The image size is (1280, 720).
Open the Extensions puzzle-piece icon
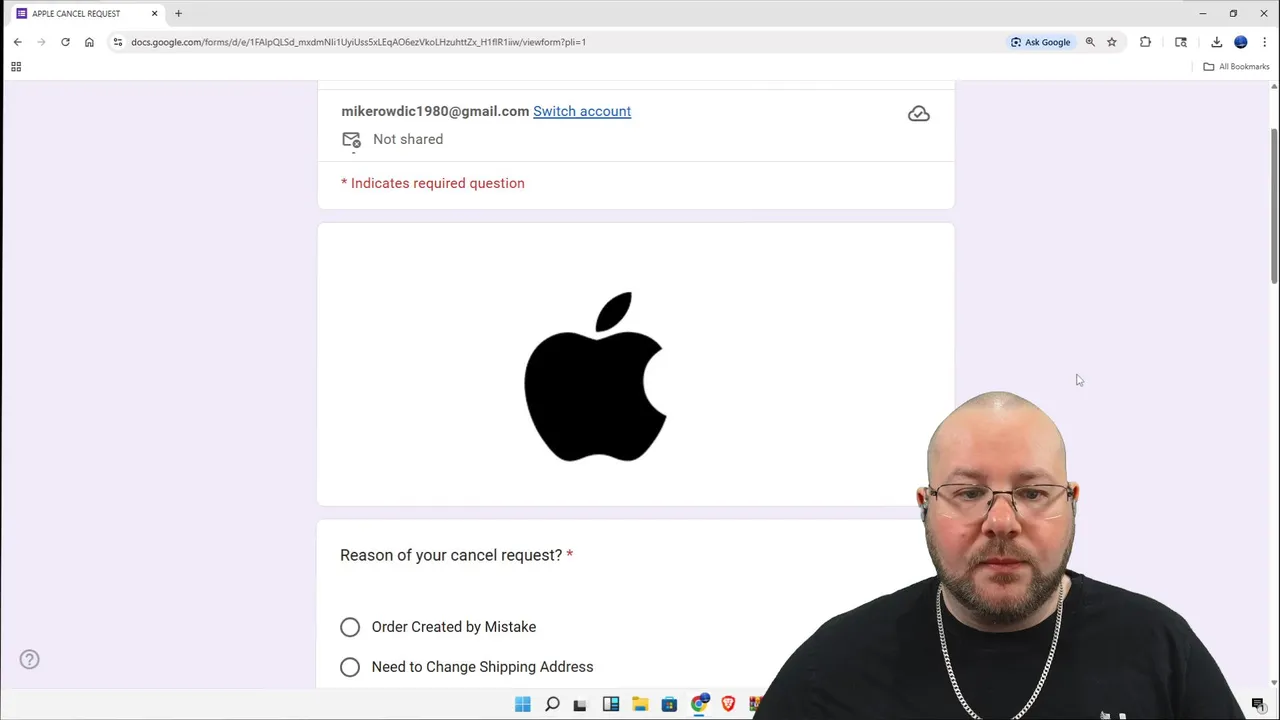click(x=1145, y=42)
